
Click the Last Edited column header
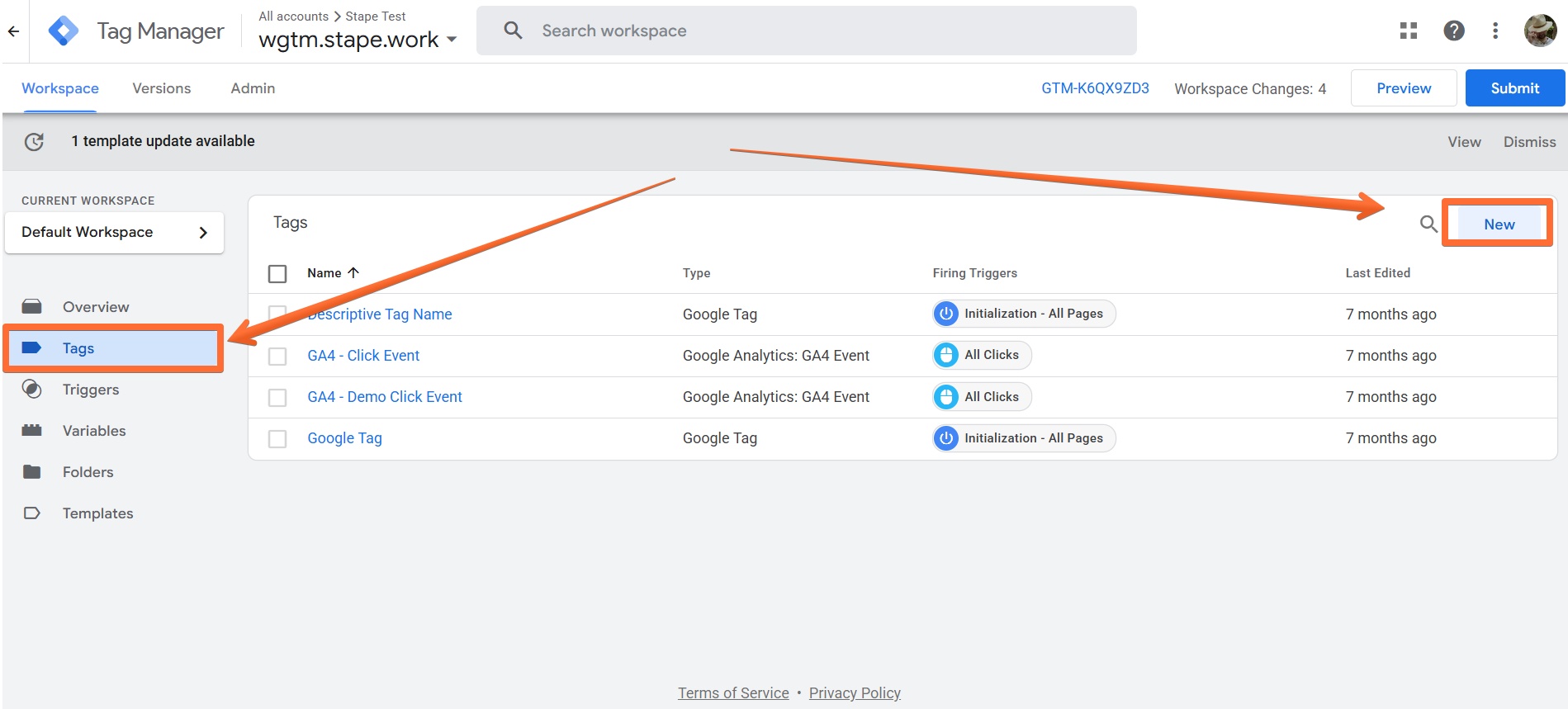coord(1377,273)
